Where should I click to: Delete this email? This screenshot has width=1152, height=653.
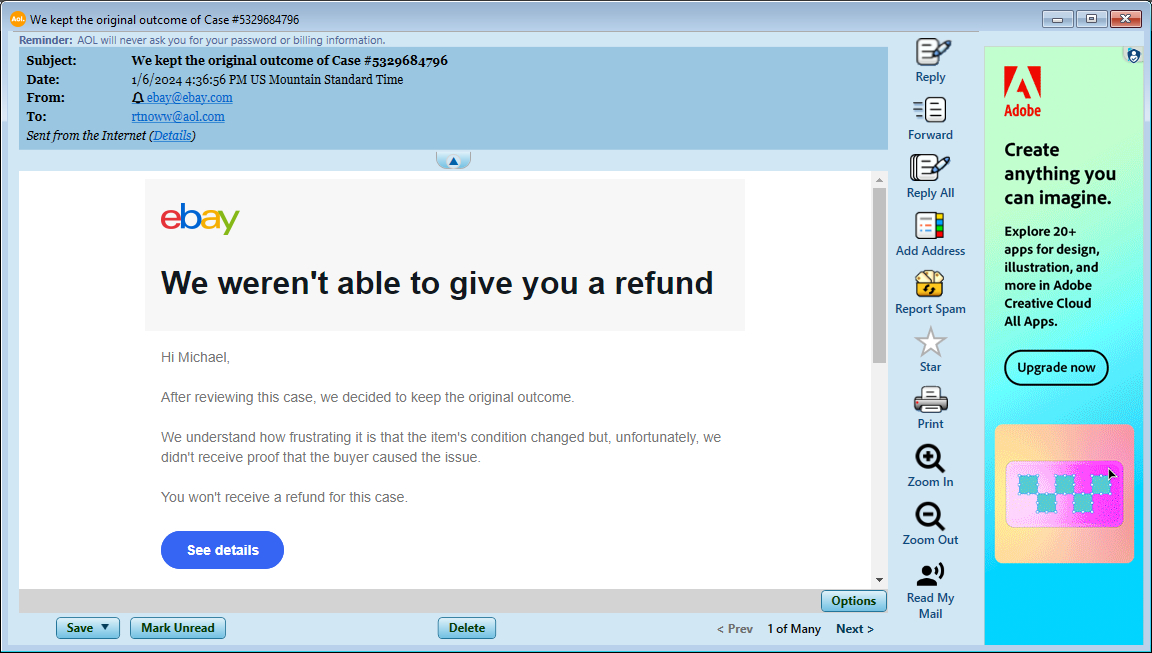click(x=467, y=628)
